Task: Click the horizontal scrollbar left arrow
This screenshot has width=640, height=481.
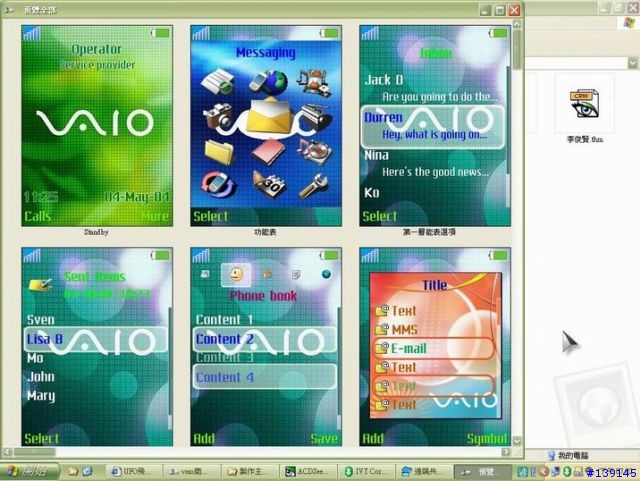Action: point(7,452)
